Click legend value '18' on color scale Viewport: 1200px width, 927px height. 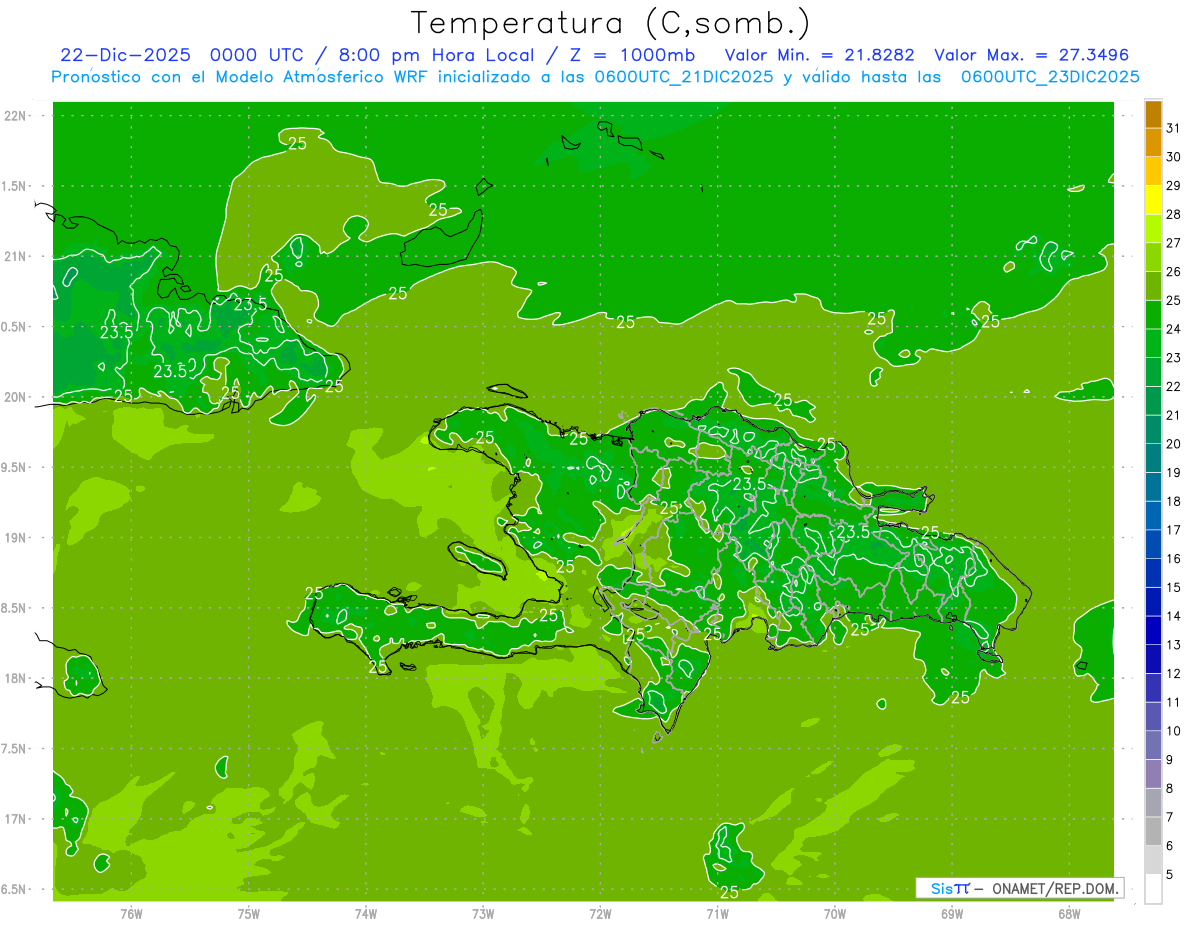[x=1174, y=501]
